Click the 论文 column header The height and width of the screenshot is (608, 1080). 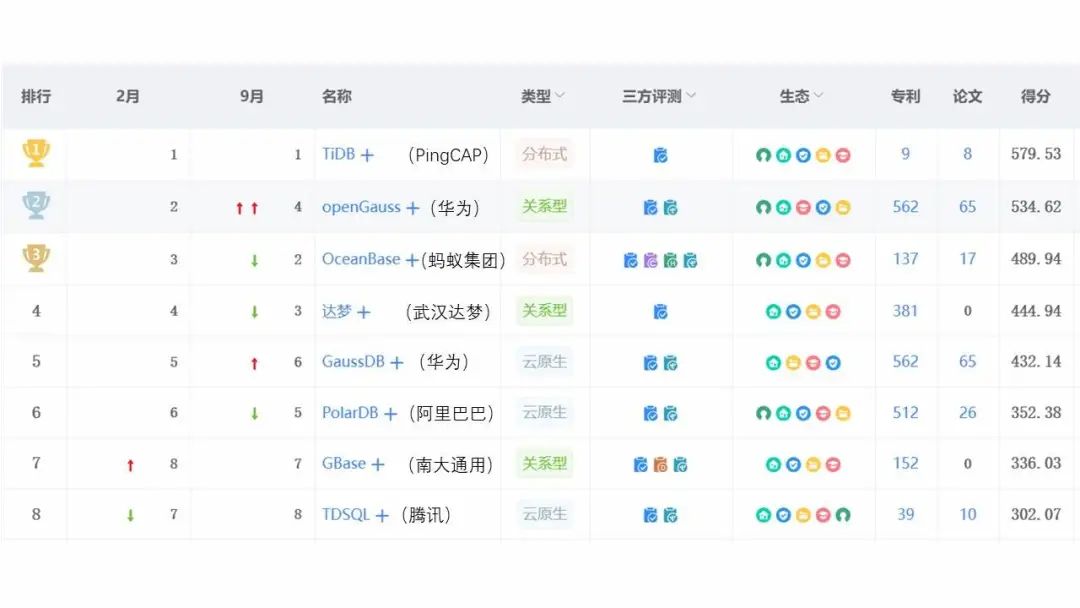click(967, 96)
